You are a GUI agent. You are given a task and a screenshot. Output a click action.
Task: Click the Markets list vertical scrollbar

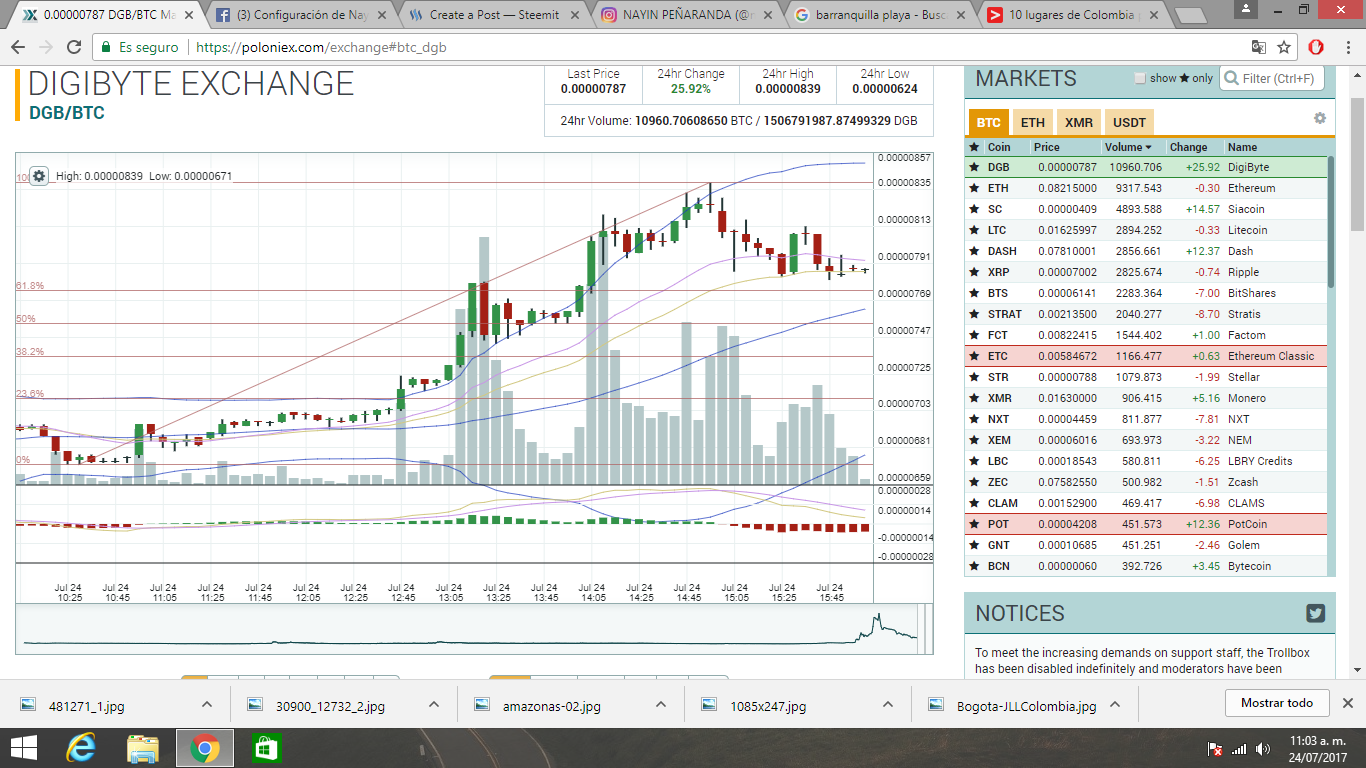pyautogui.click(x=1331, y=222)
